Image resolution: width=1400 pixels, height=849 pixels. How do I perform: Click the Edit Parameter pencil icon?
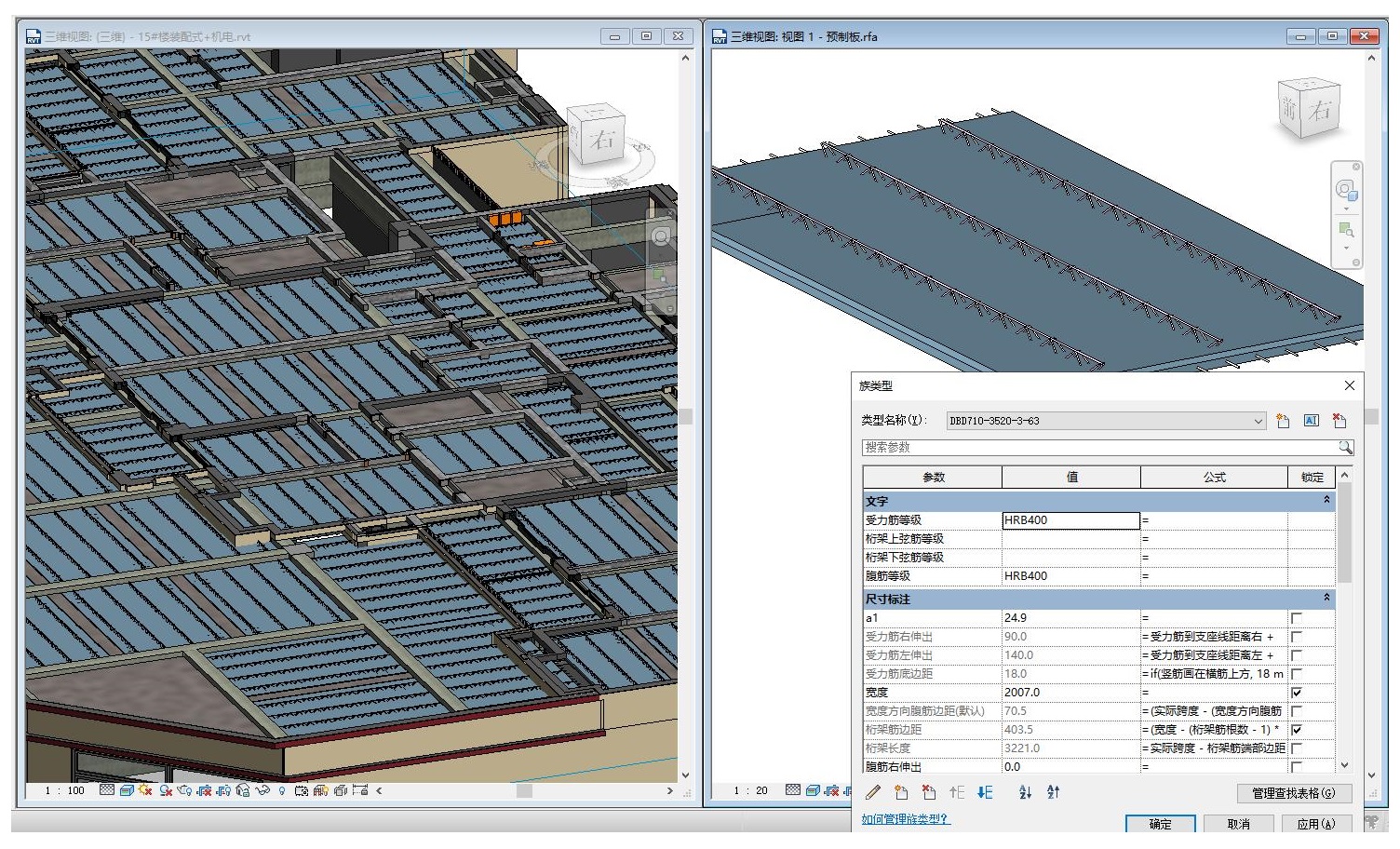tap(873, 792)
